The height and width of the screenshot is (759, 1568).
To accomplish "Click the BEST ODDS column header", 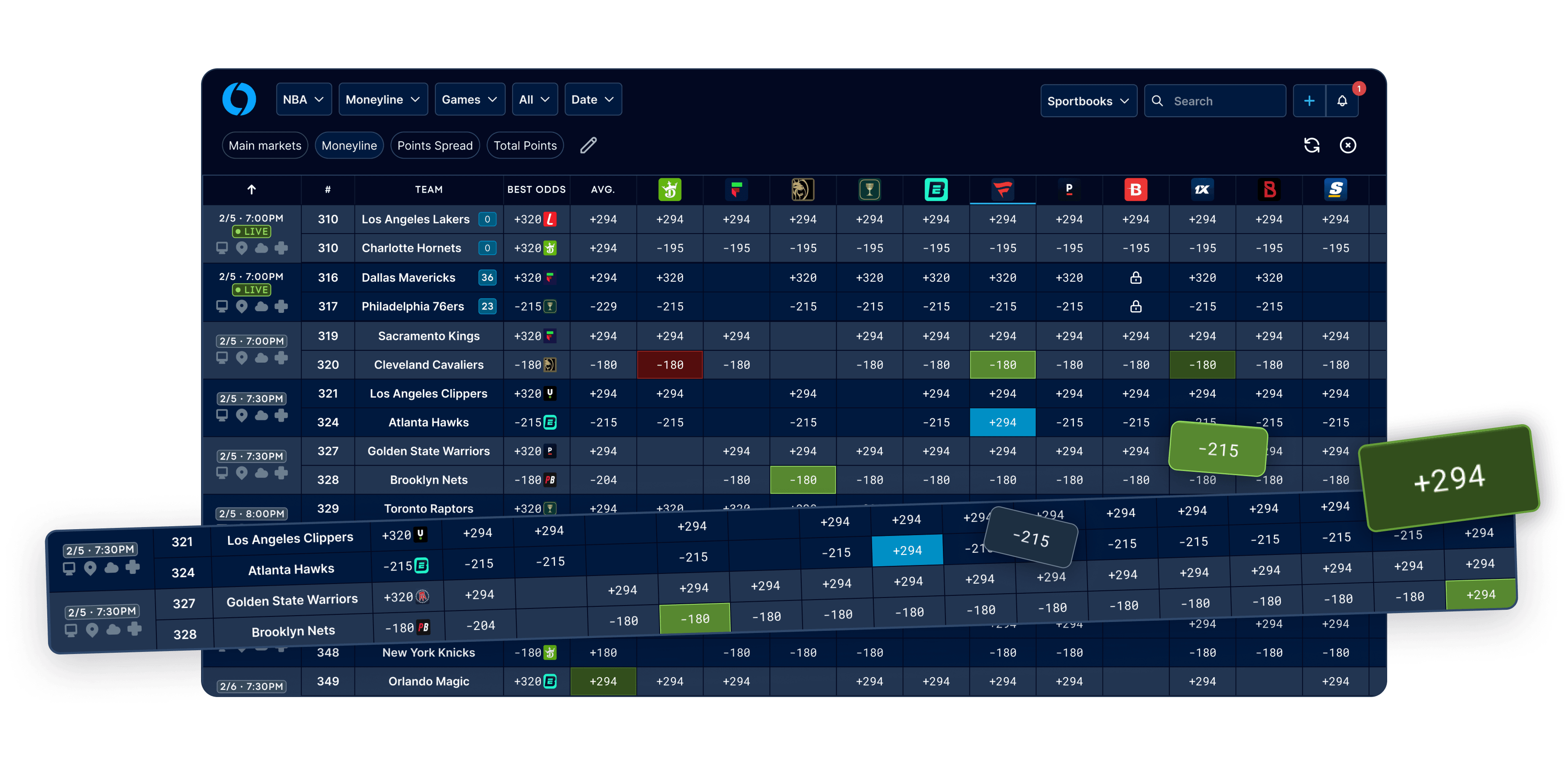I will point(536,189).
